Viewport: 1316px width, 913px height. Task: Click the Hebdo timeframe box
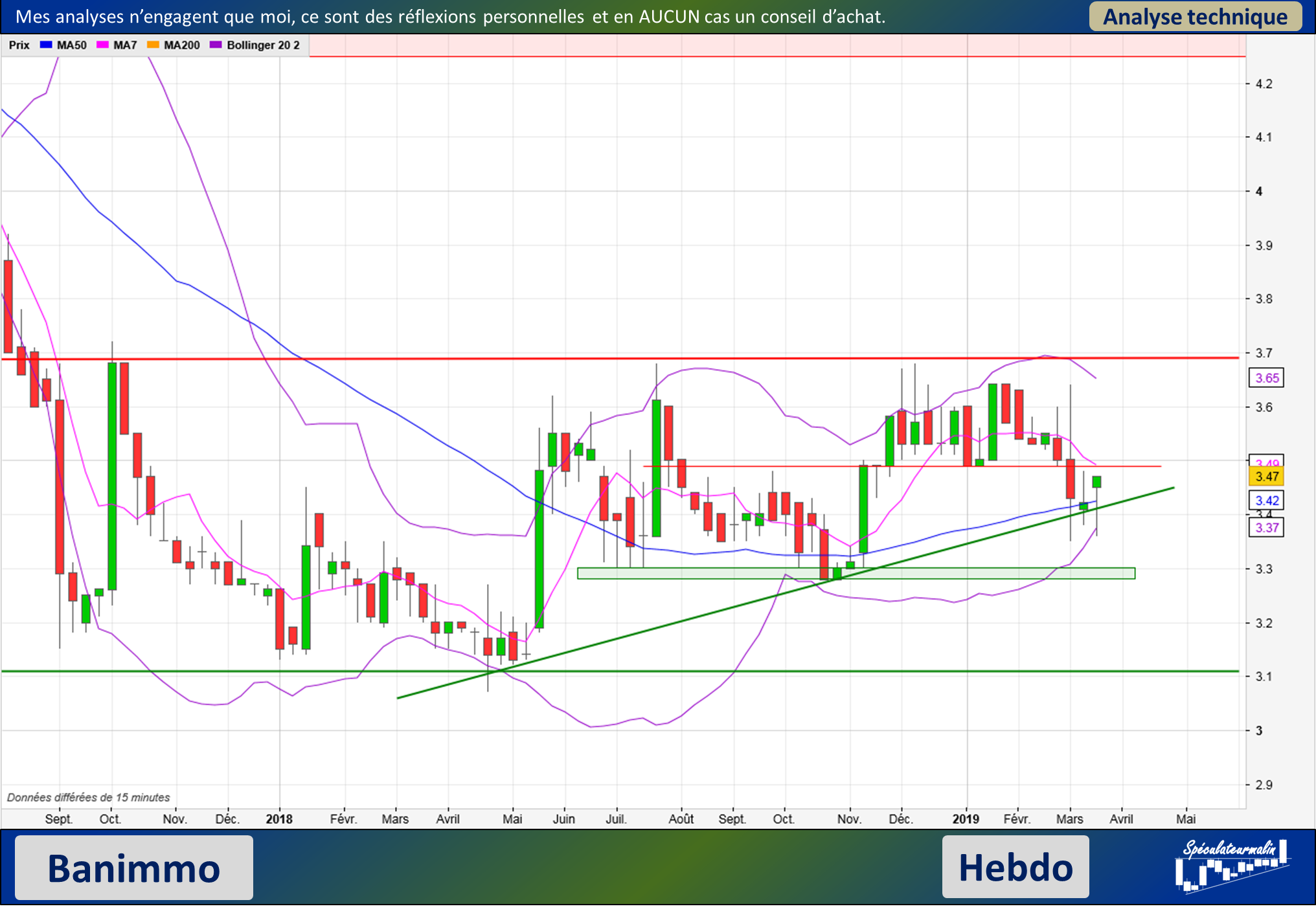tap(1015, 867)
